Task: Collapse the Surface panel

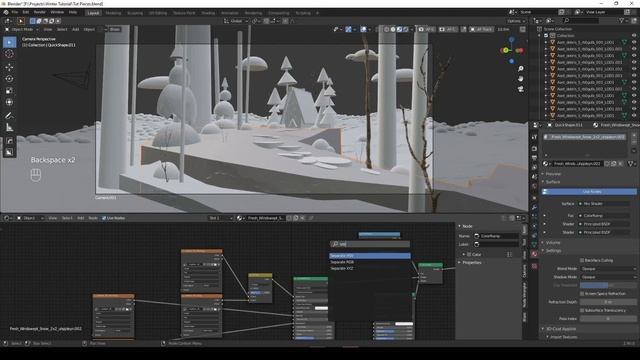Action: [553, 182]
